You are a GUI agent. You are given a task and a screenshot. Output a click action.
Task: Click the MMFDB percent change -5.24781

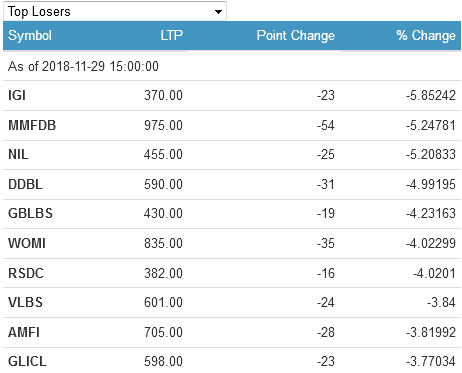(x=431, y=125)
